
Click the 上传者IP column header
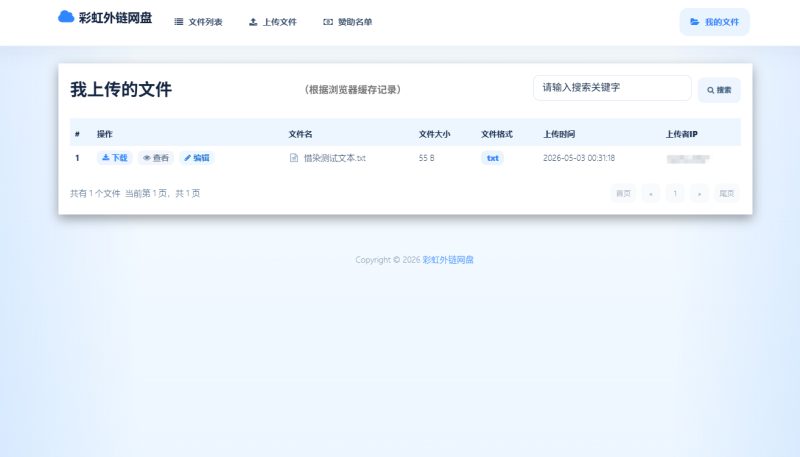[x=681, y=134]
